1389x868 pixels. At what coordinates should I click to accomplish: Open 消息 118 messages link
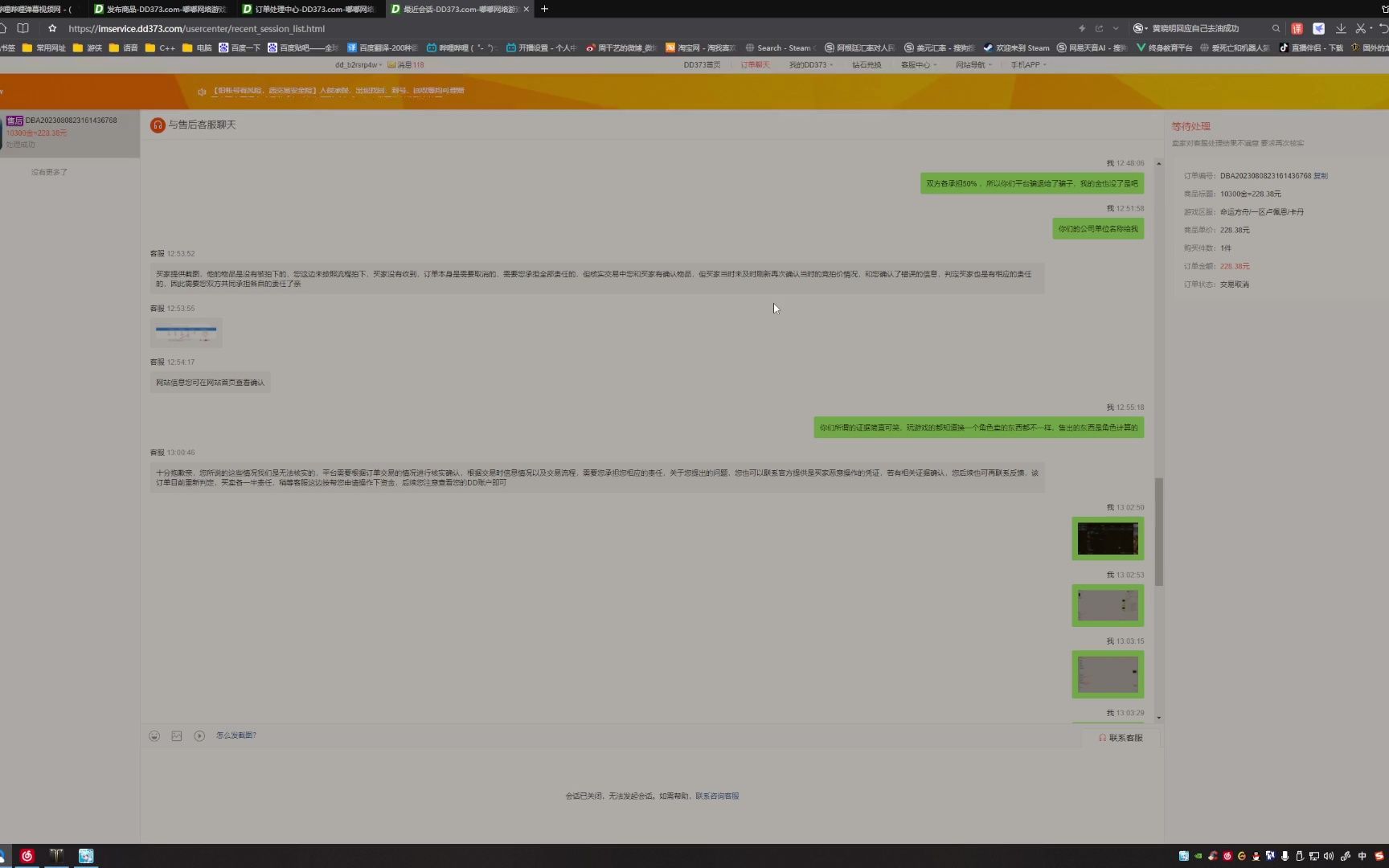[x=406, y=65]
